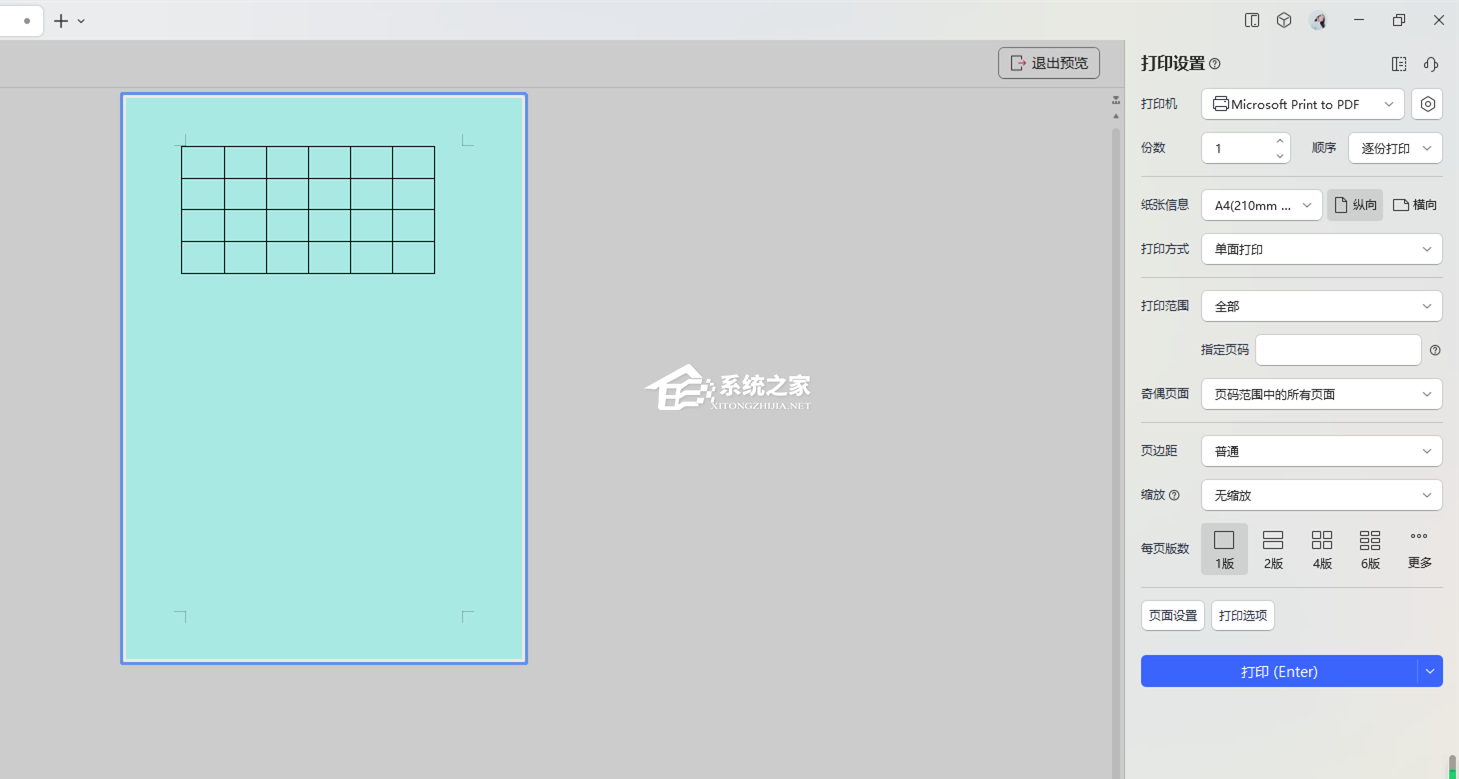The width and height of the screenshot is (1459, 779).
Task: Open the 顺序 逐份打印 dropdown
Action: tap(1395, 148)
